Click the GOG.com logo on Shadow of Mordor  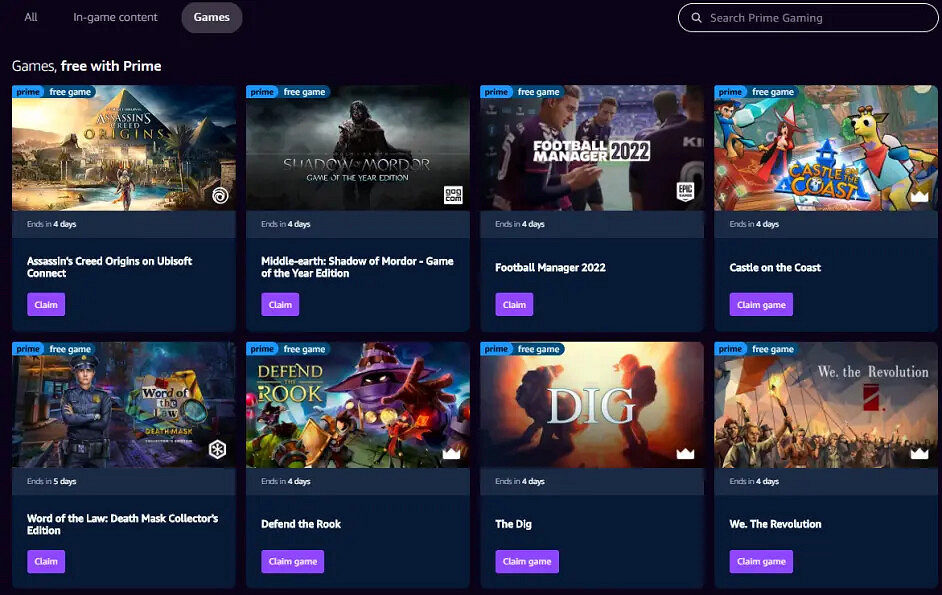(x=453, y=195)
